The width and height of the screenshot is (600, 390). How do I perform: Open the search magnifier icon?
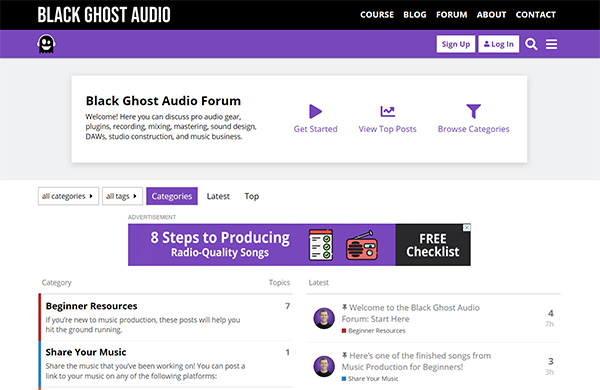[531, 44]
